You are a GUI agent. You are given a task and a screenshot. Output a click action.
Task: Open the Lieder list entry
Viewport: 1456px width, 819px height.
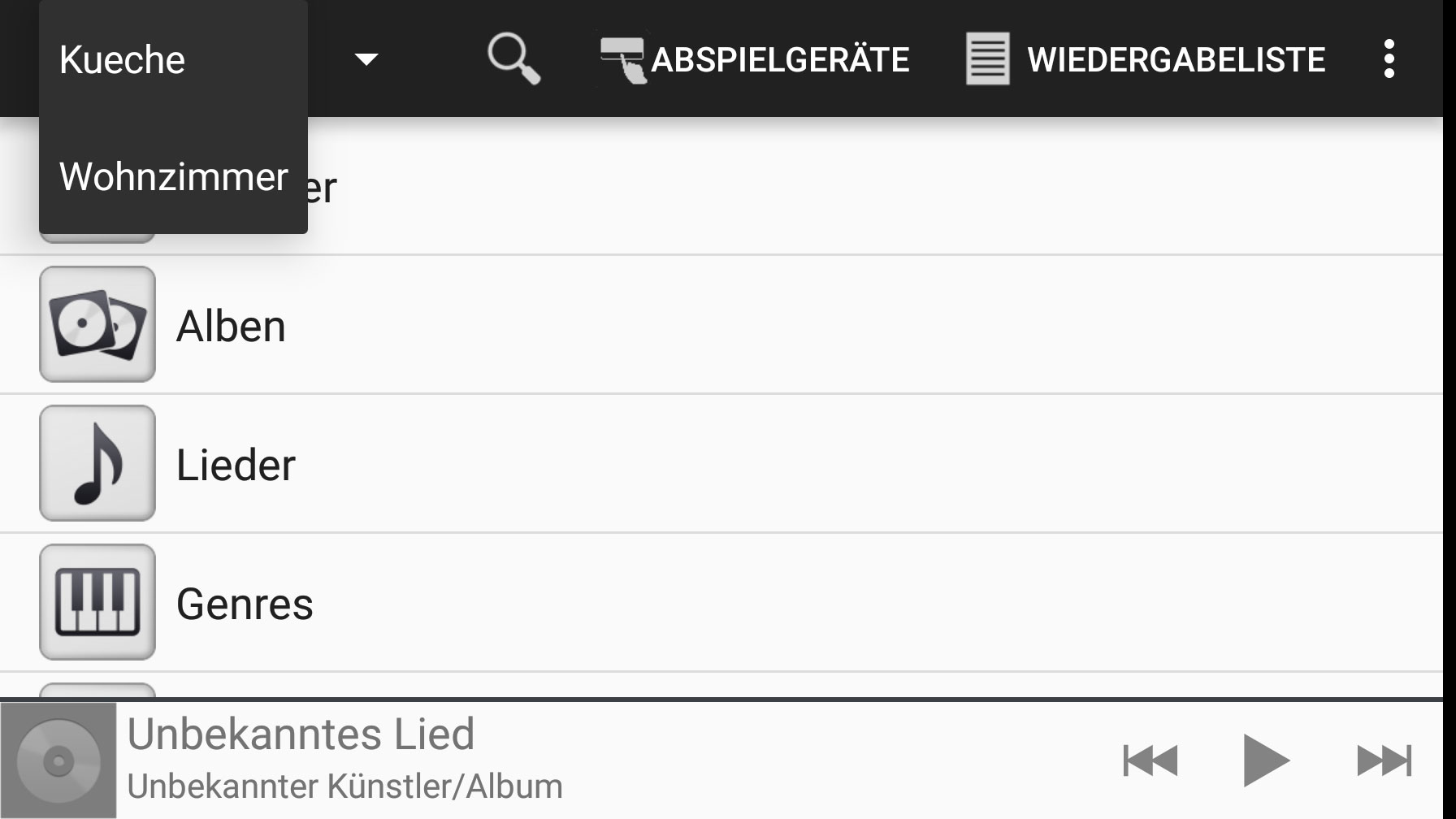coord(721,464)
